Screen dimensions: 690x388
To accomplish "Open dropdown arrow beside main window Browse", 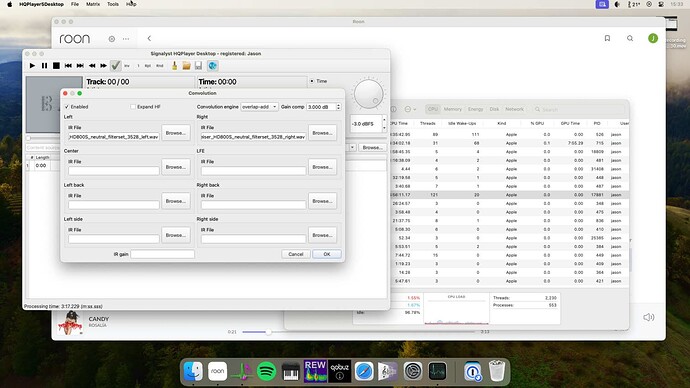I will [x=352, y=148].
